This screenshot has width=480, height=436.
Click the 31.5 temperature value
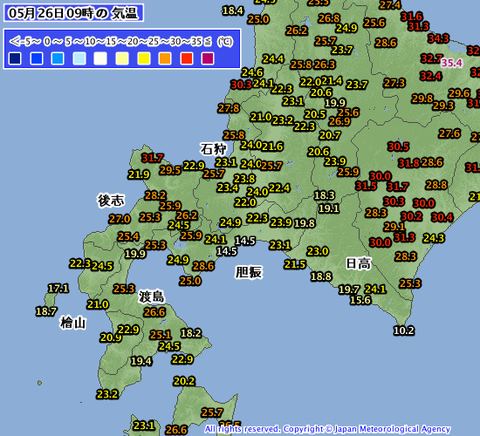click(x=366, y=186)
